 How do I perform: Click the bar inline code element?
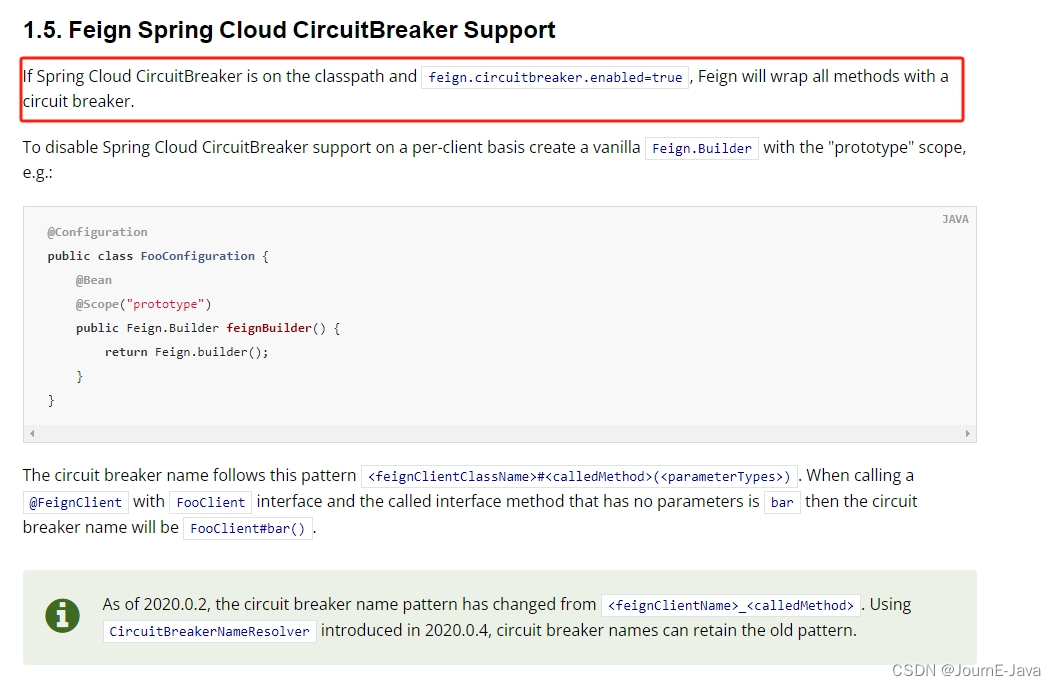pyautogui.click(x=782, y=502)
